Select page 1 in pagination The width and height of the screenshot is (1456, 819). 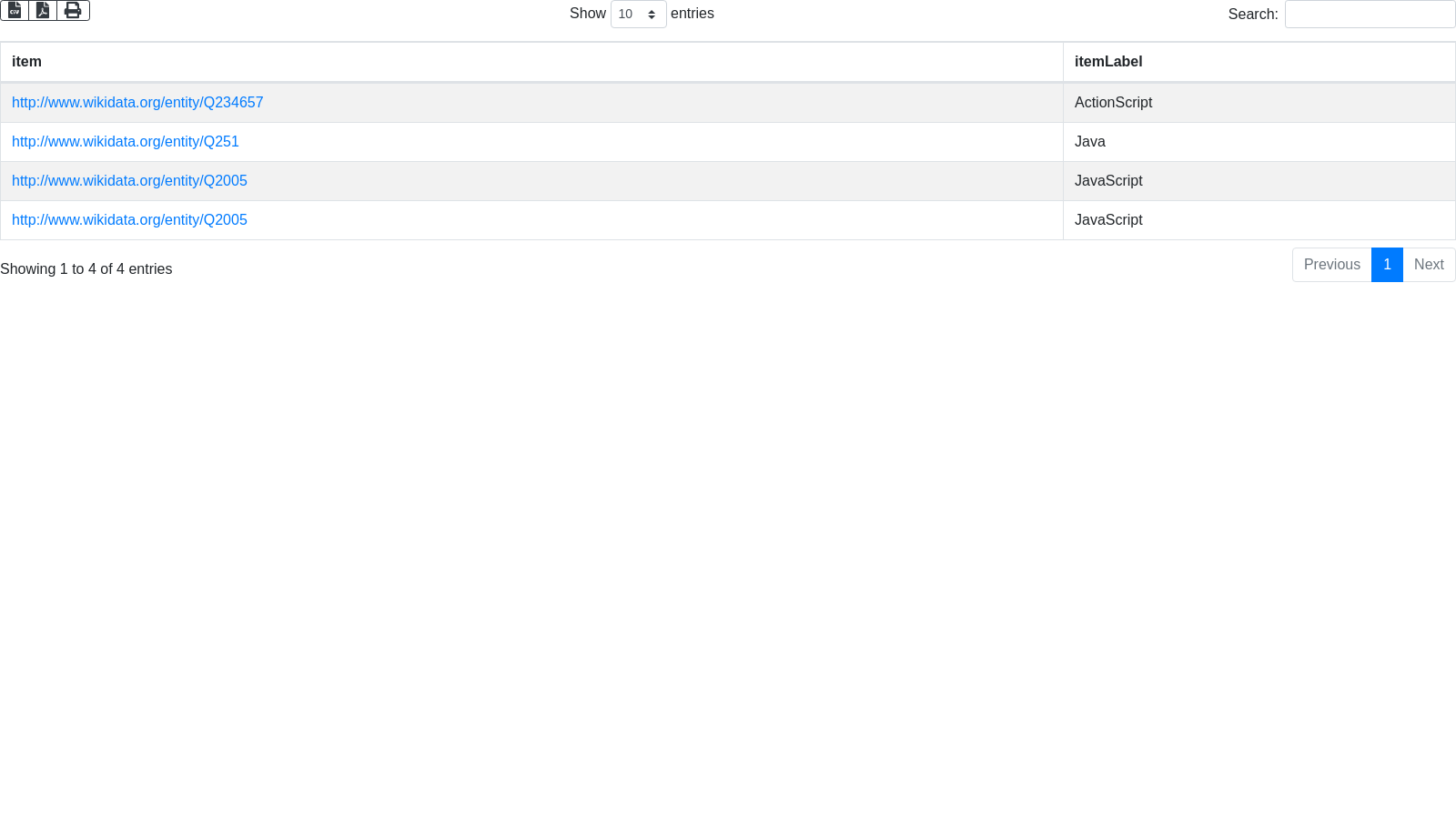coord(1387,265)
